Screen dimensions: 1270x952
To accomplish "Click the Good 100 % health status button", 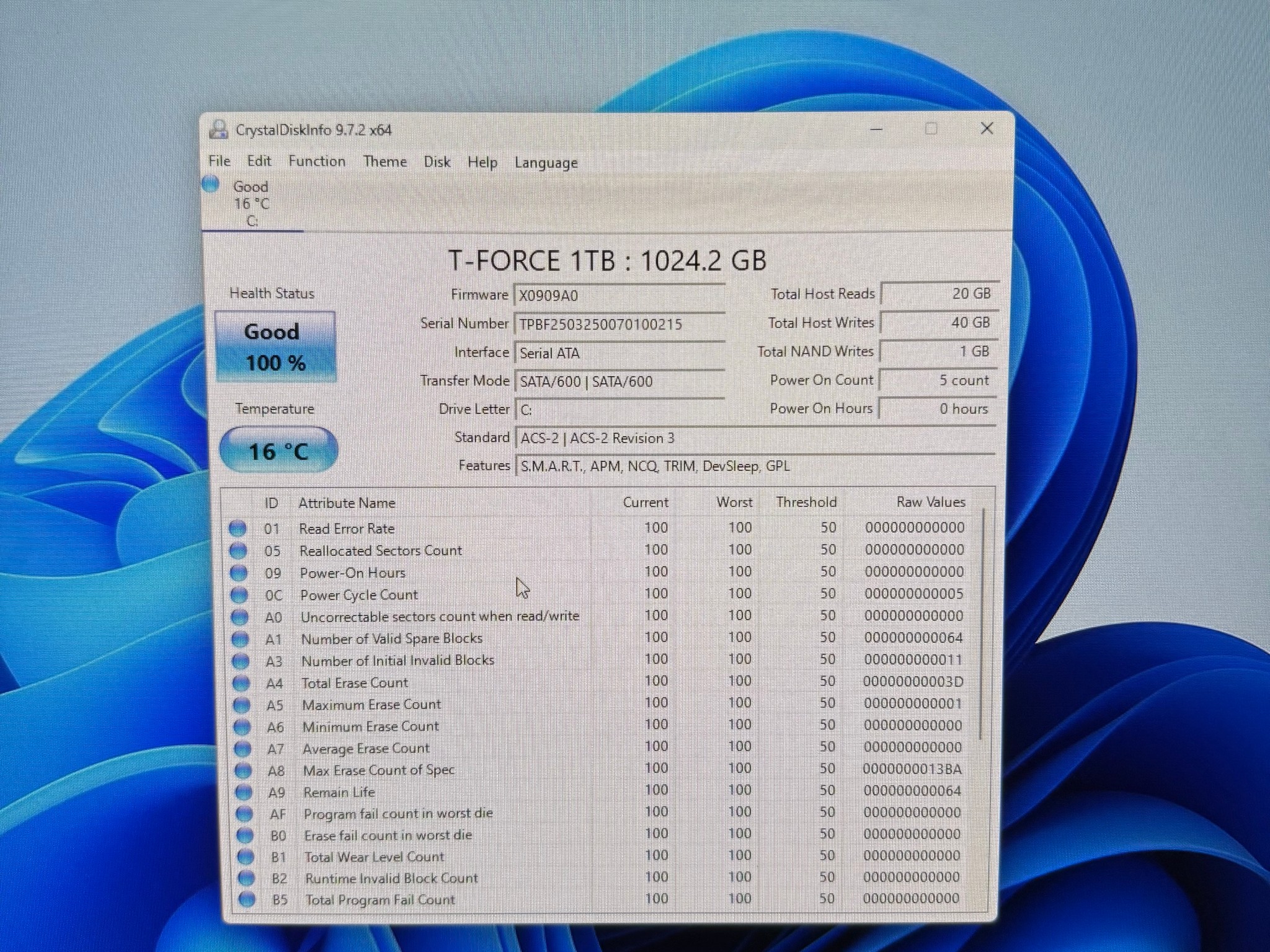I will tap(275, 346).
